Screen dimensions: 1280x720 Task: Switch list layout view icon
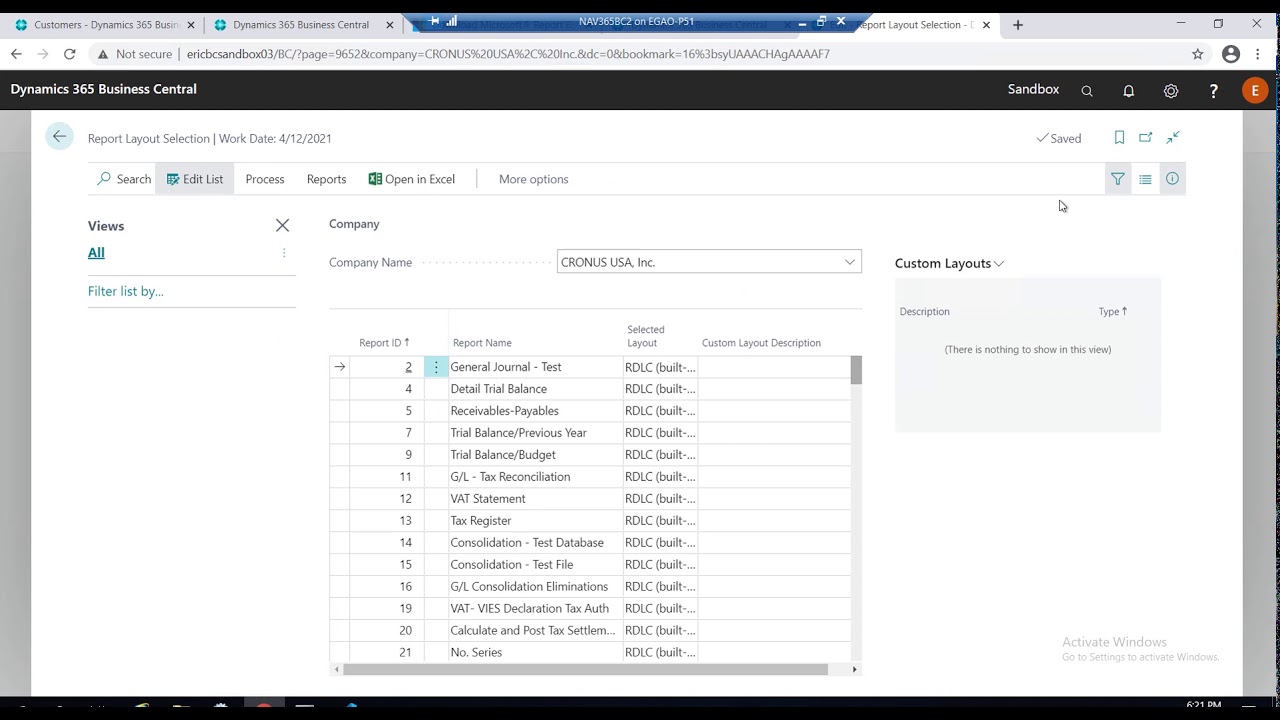click(1145, 179)
